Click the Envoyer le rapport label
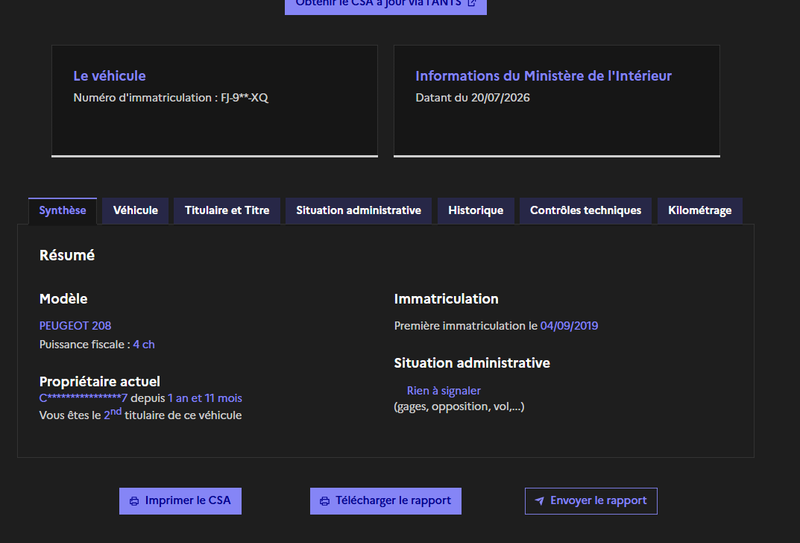The image size is (800, 543). [598, 501]
